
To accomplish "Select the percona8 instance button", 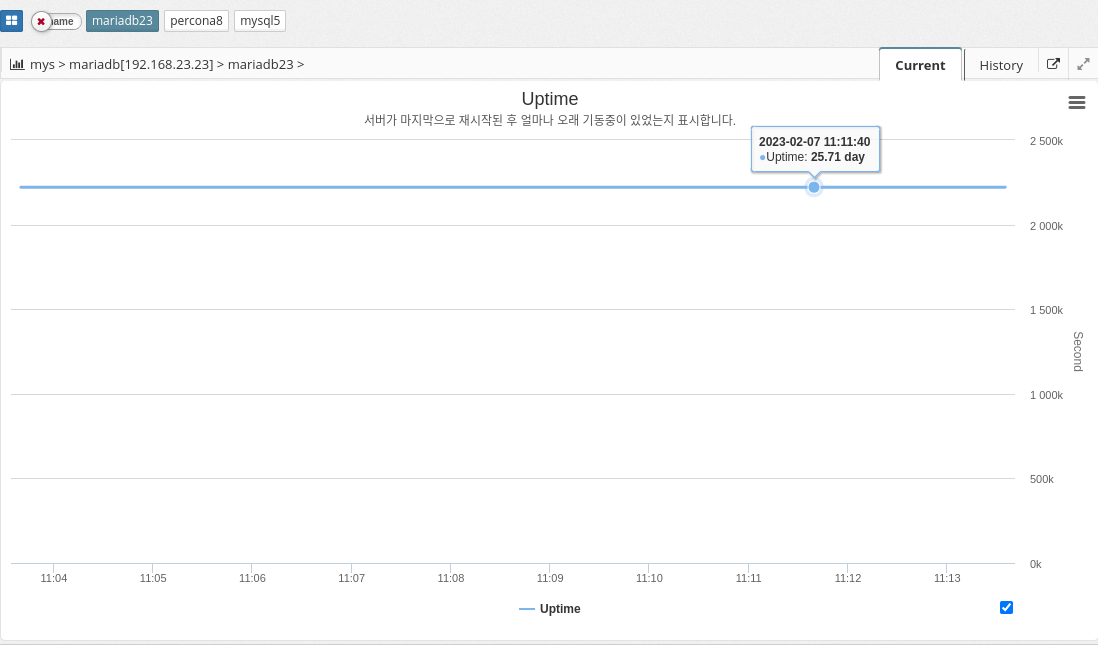I will pyautogui.click(x=196, y=20).
